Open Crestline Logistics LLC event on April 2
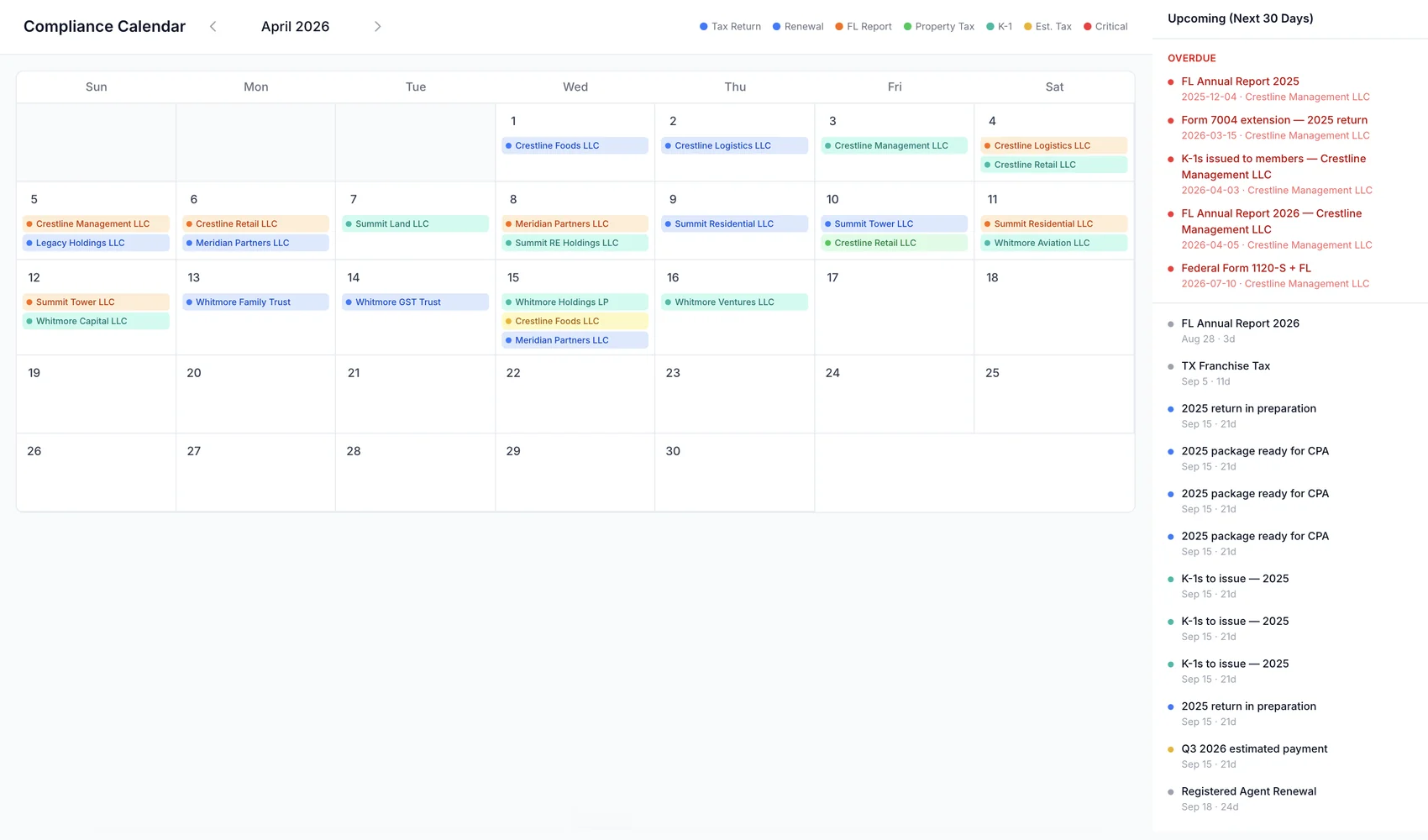The width and height of the screenshot is (1428, 840). coord(734,145)
